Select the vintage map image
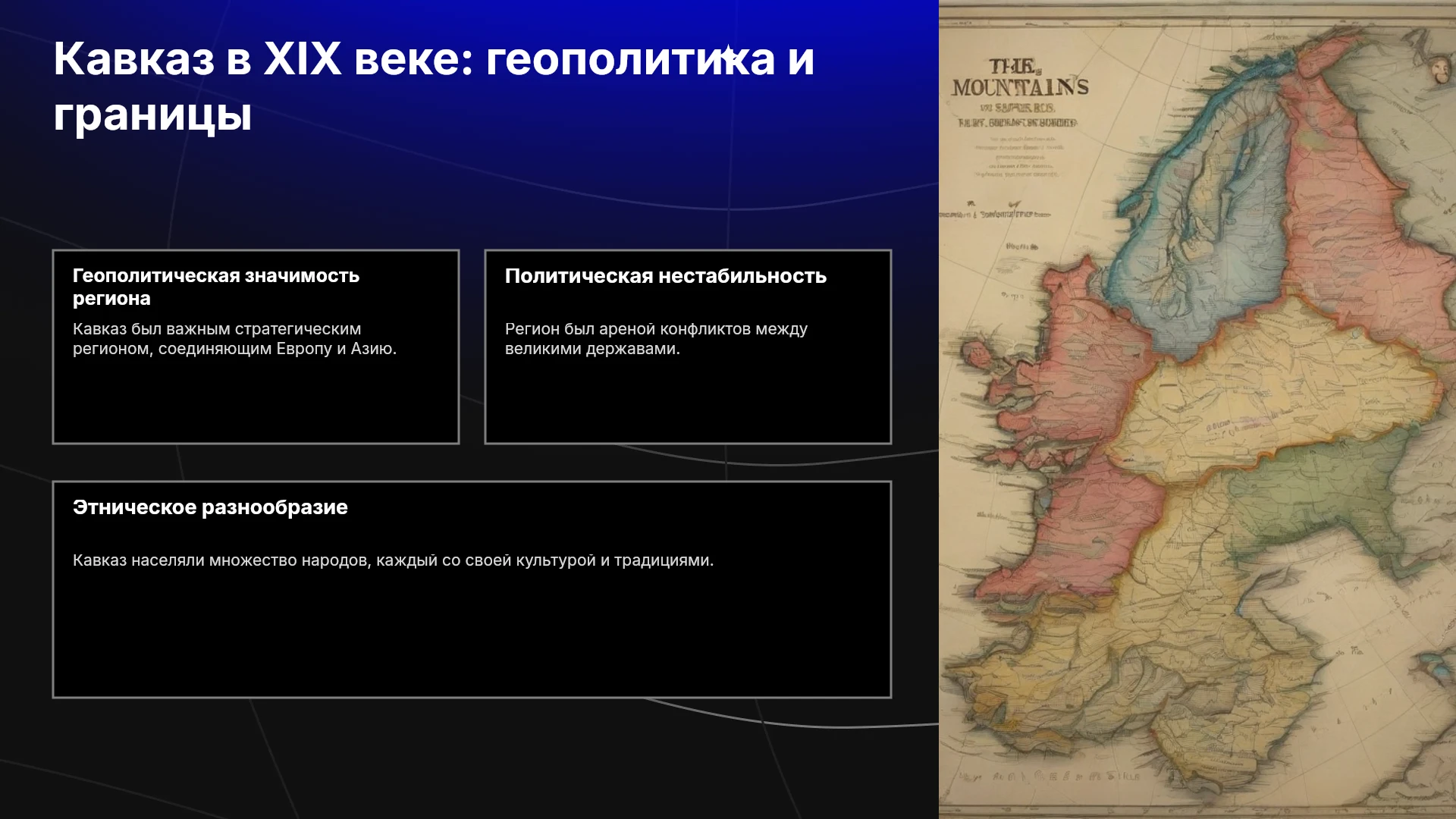Screen dimensions: 1456x819 point(1197,409)
